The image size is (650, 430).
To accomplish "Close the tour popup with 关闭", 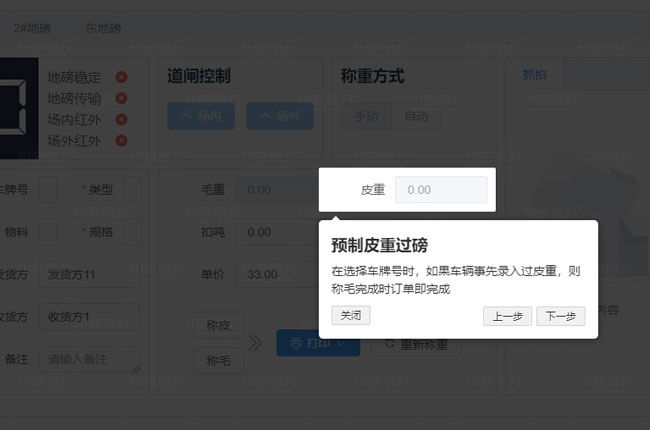I will coord(351,315).
